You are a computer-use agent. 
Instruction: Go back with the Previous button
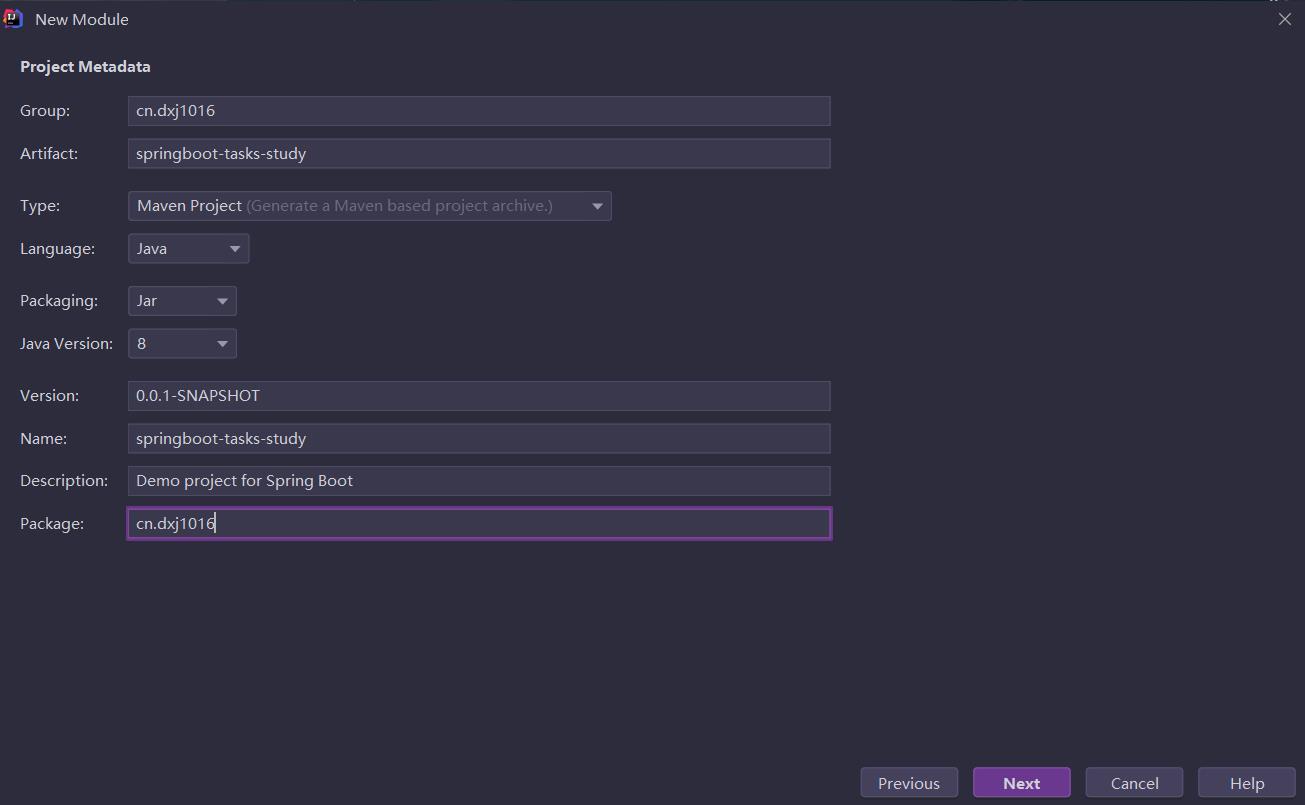(909, 783)
